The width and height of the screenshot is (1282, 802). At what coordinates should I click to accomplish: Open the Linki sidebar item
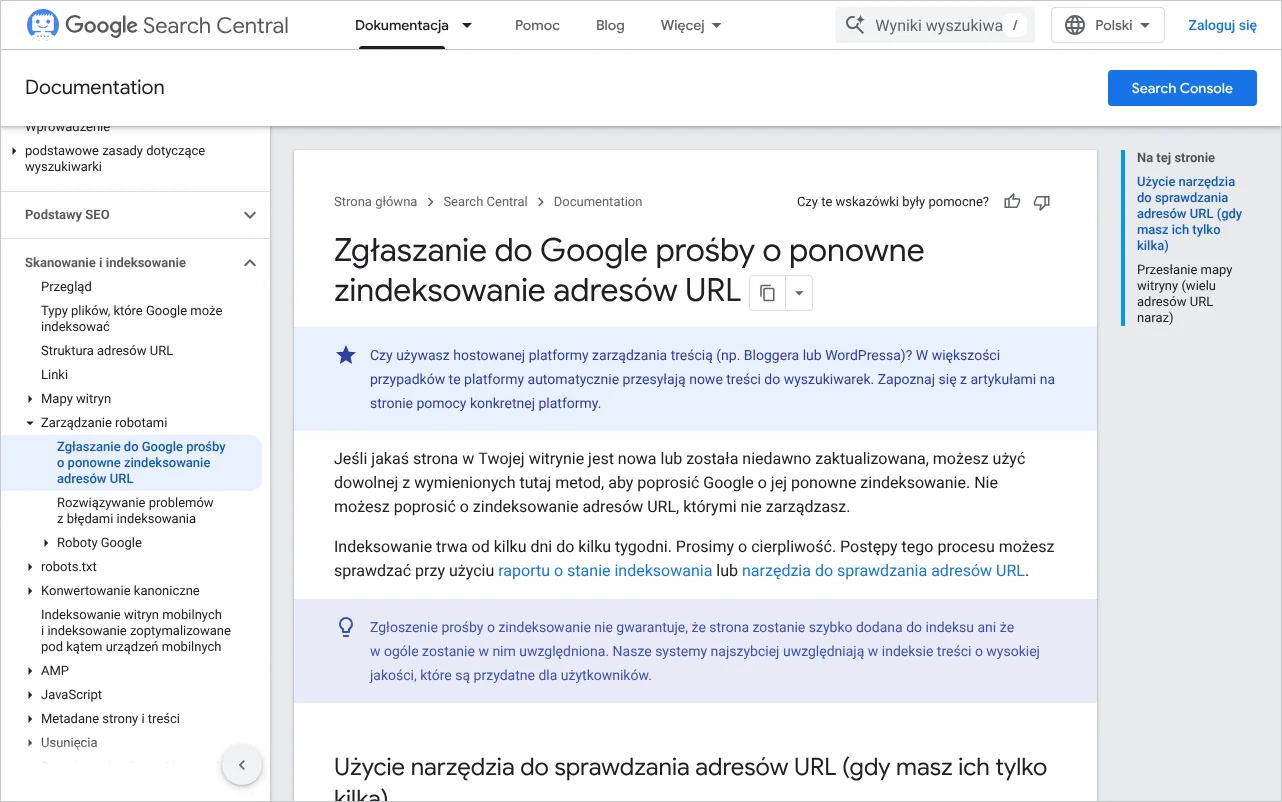[55, 375]
